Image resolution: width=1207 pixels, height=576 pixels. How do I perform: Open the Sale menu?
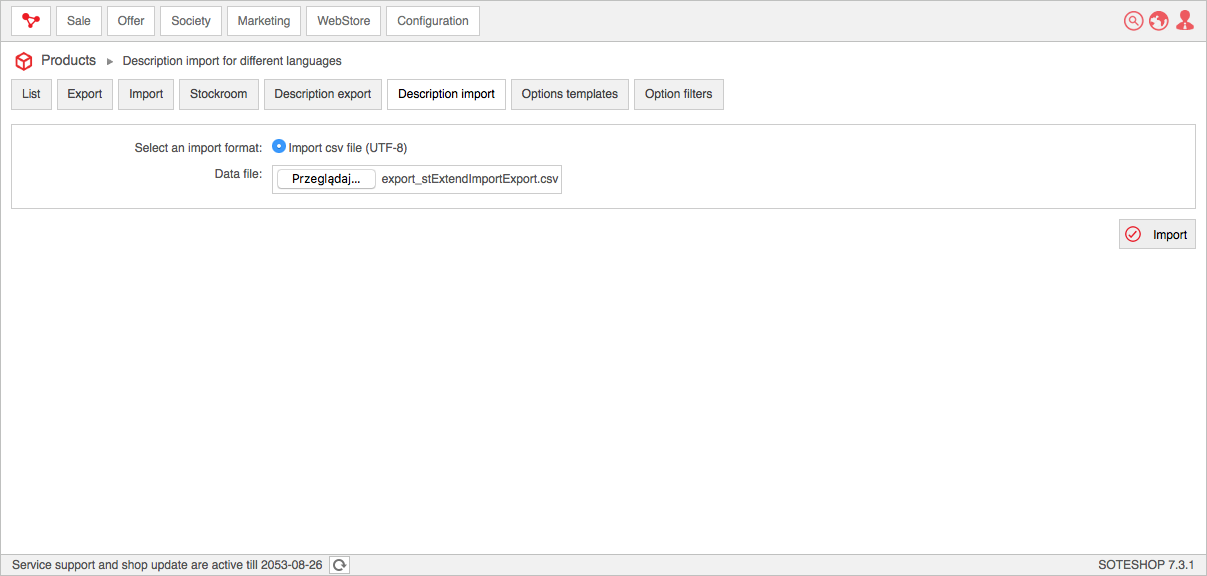point(79,21)
